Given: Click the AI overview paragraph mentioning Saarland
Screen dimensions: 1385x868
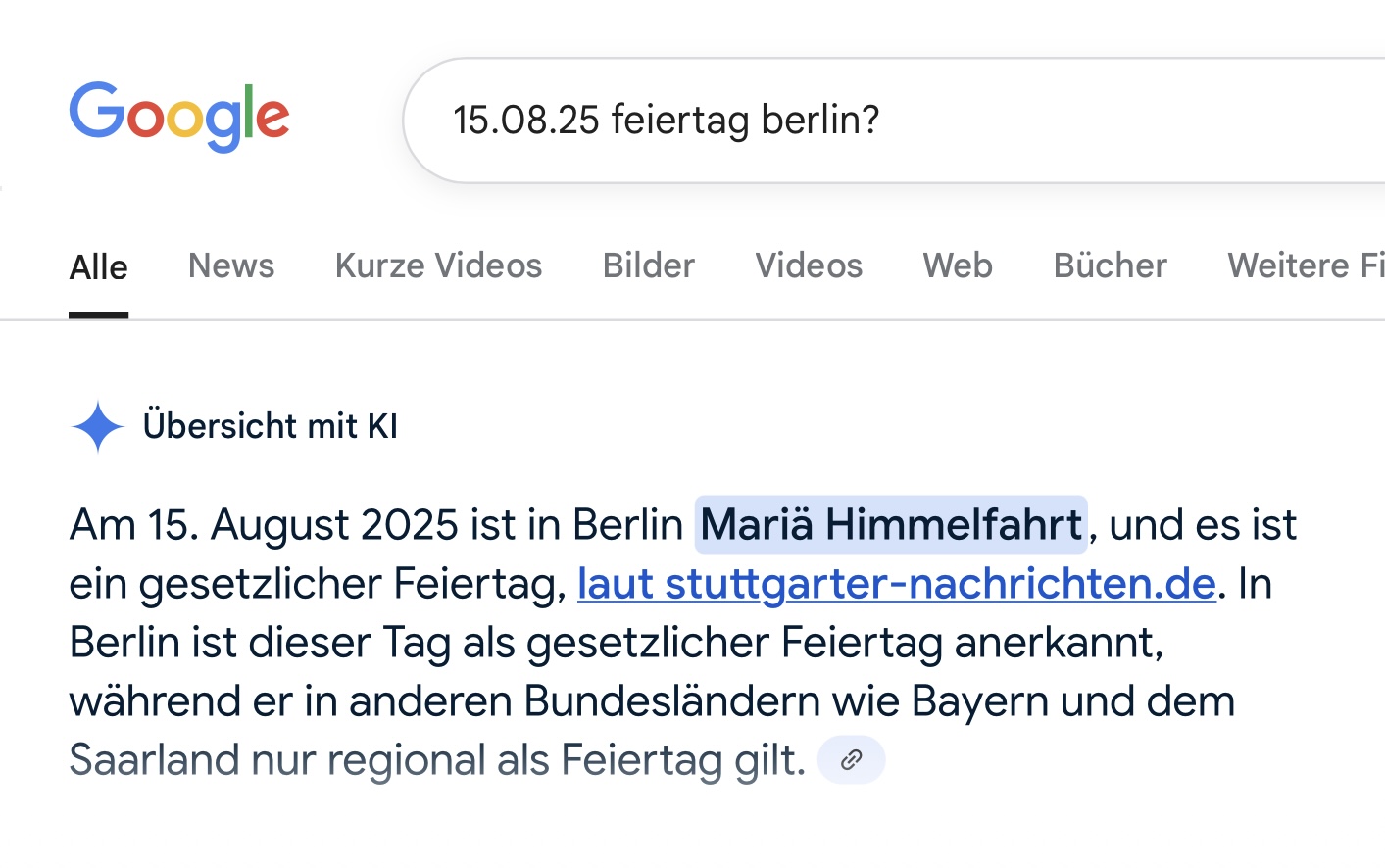Looking at the screenshot, I should [683, 643].
